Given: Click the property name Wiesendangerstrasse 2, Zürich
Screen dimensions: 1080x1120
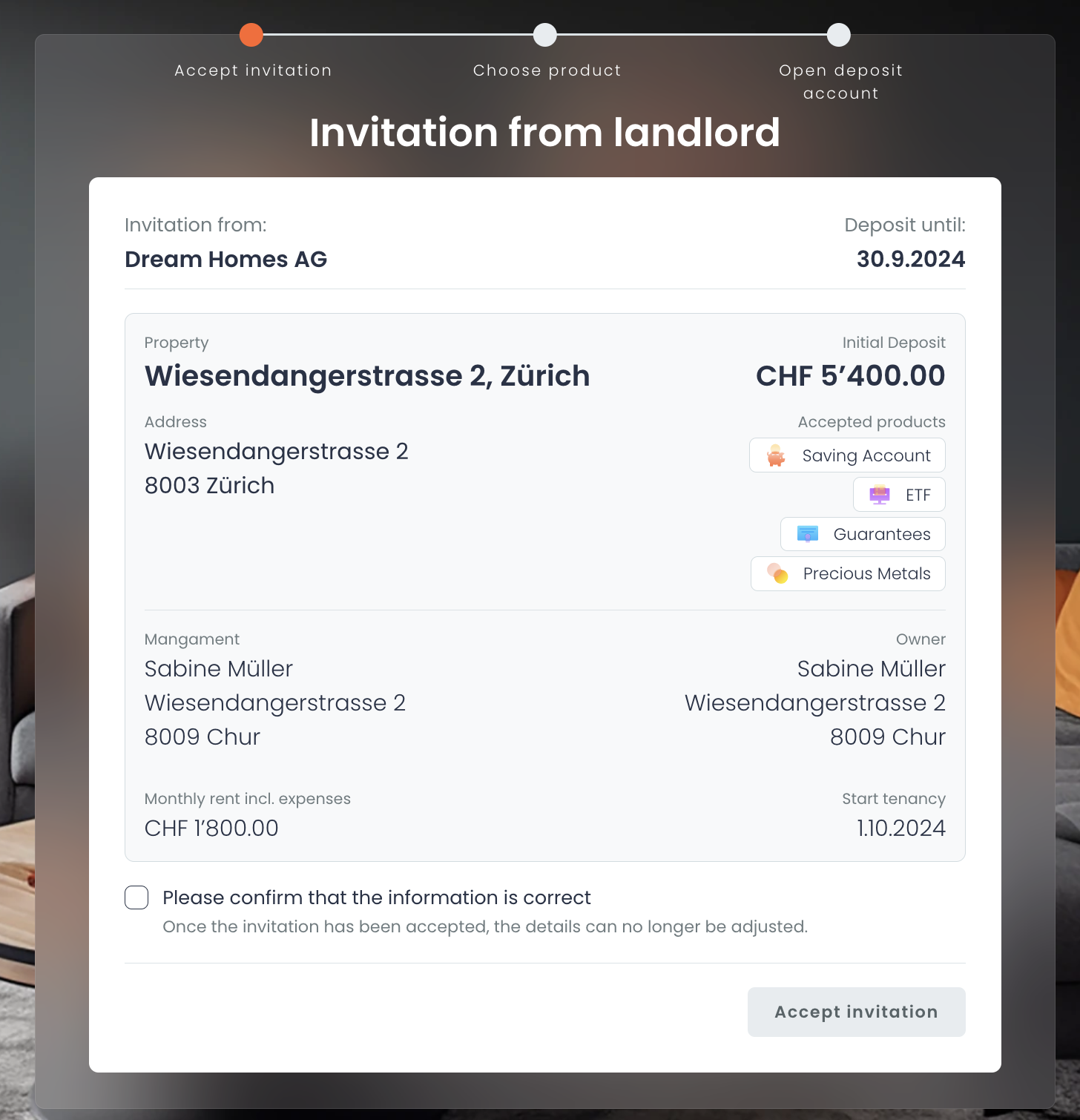Looking at the screenshot, I should [366, 376].
